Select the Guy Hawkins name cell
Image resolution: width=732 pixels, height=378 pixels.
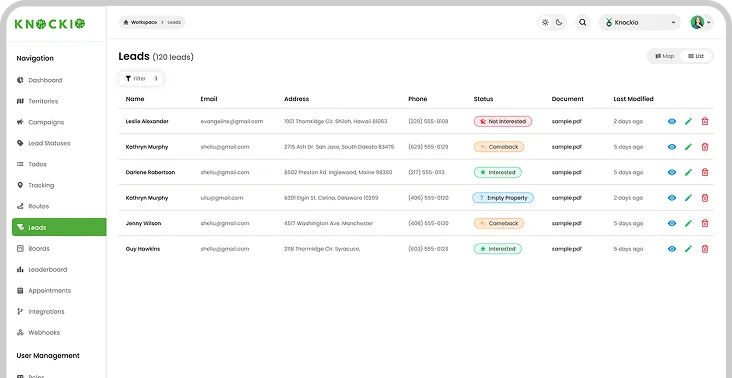tap(143, 249)
